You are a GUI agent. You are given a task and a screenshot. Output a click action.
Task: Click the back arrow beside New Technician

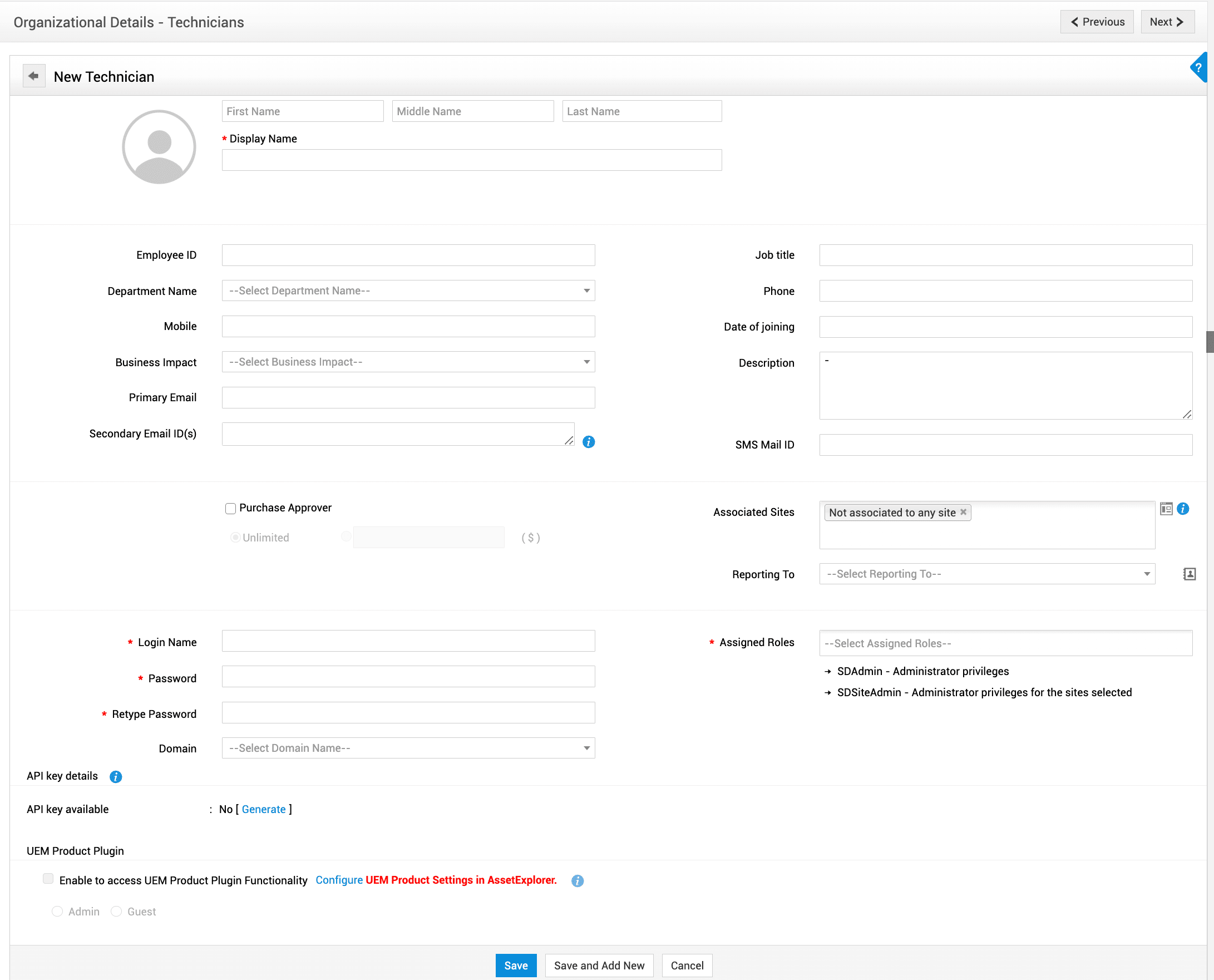pyautogui.click(x=34, y=76)
